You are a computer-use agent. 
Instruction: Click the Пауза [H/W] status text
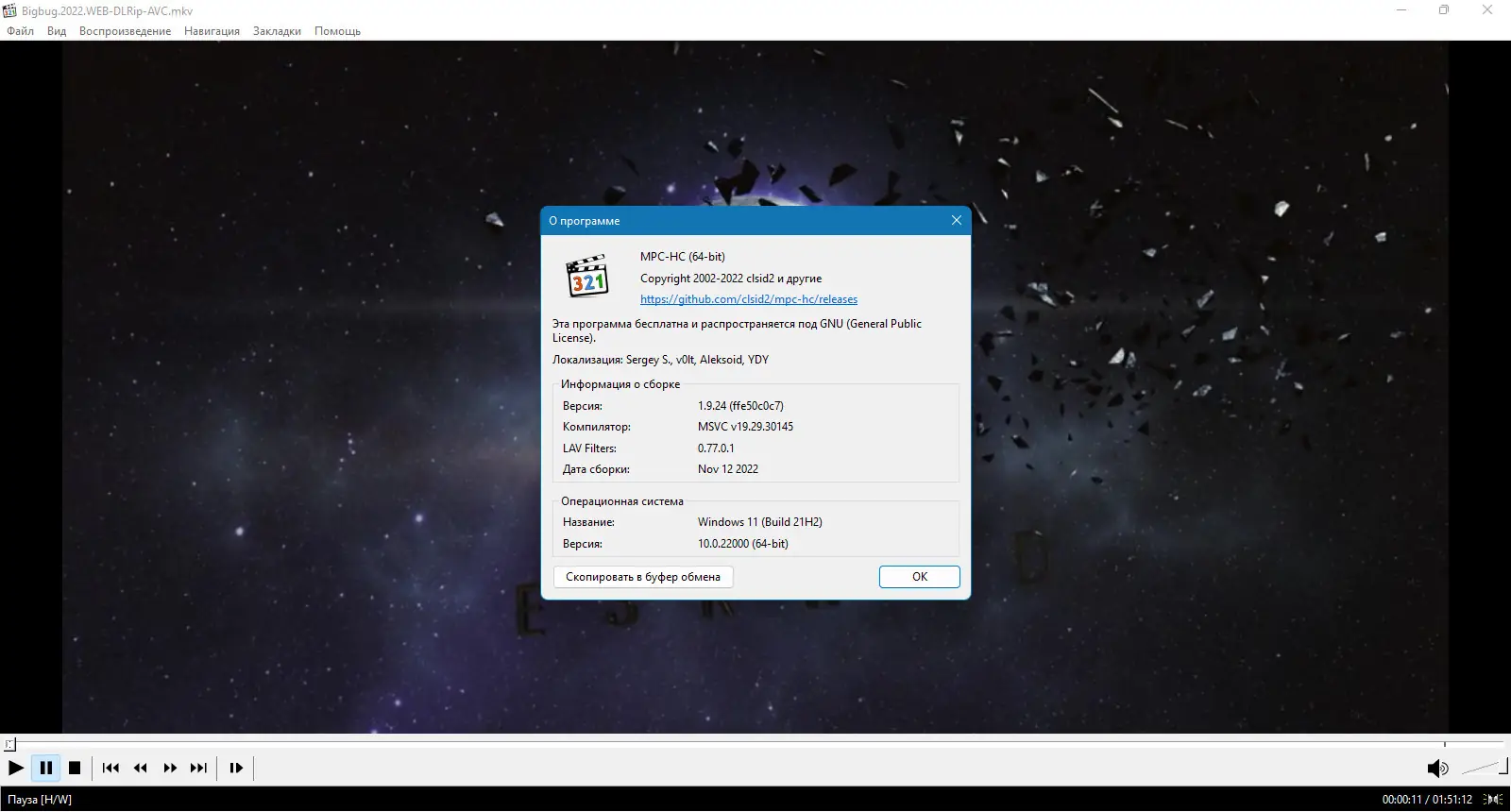click(x=40, y=800)
